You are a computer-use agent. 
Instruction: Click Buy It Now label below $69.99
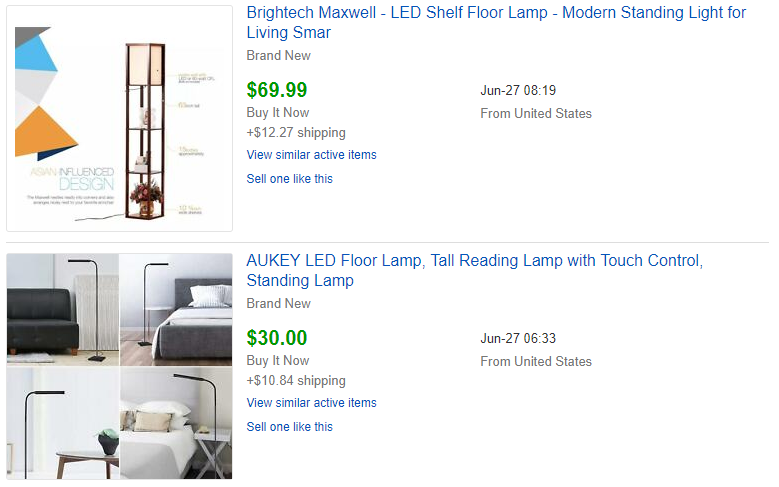click(278, 113)
